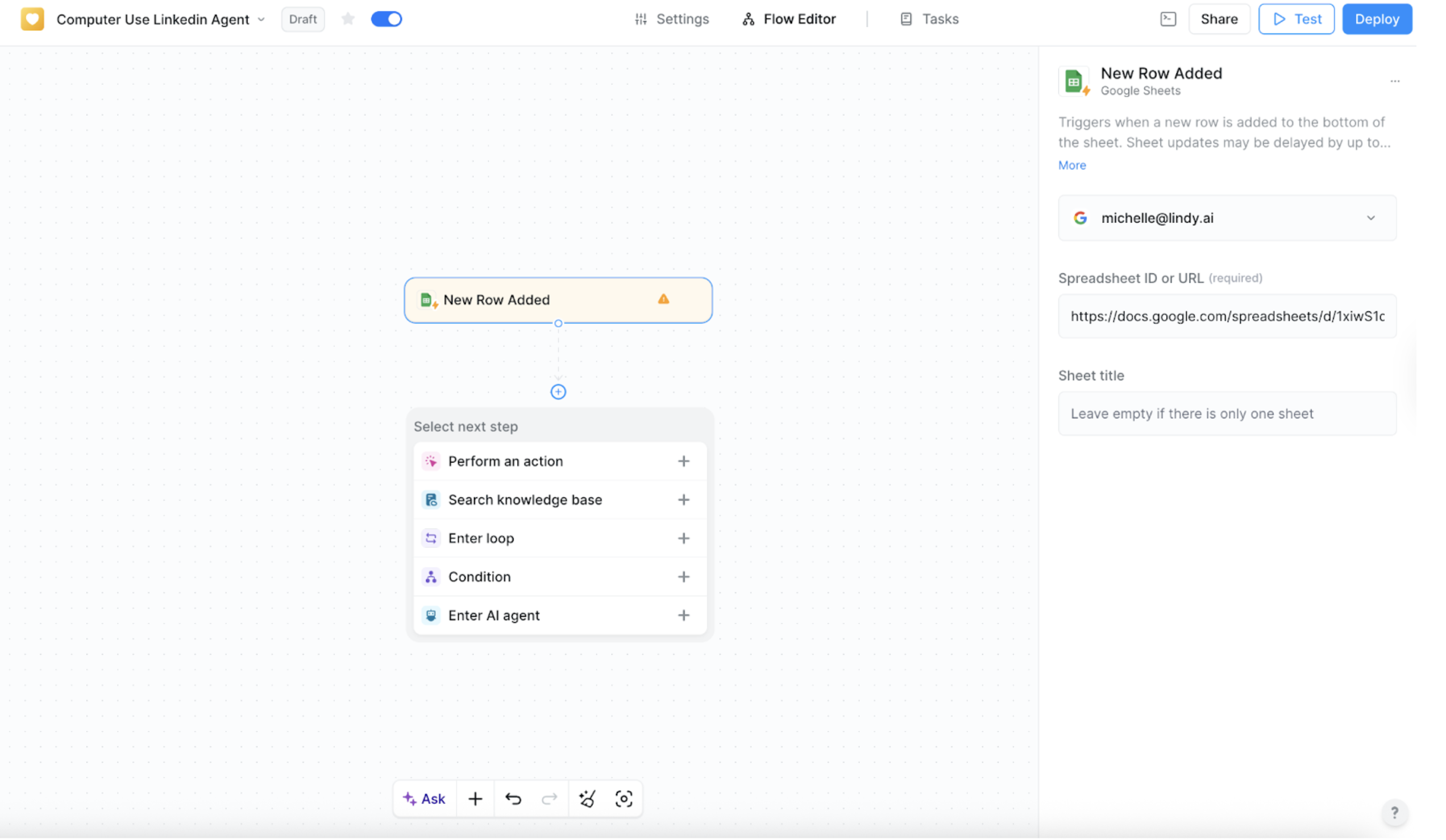Click the Google Sheets icon in the right panel

(x=1075, y=81)
